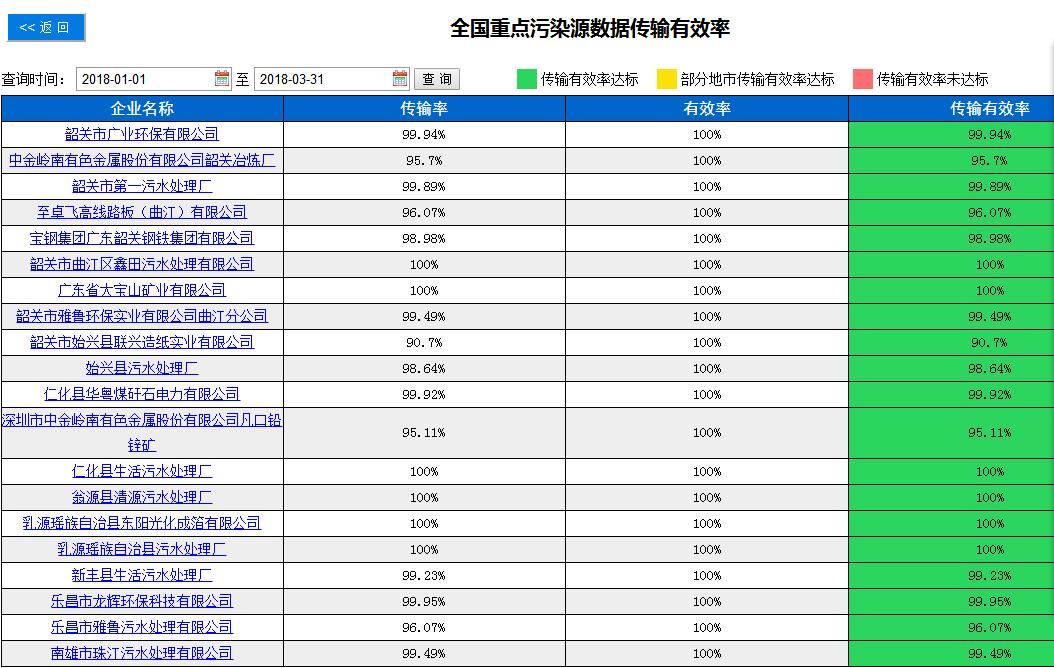Click the yellow 部分地市传输有效率达标 legend swatch

(666, 79)
